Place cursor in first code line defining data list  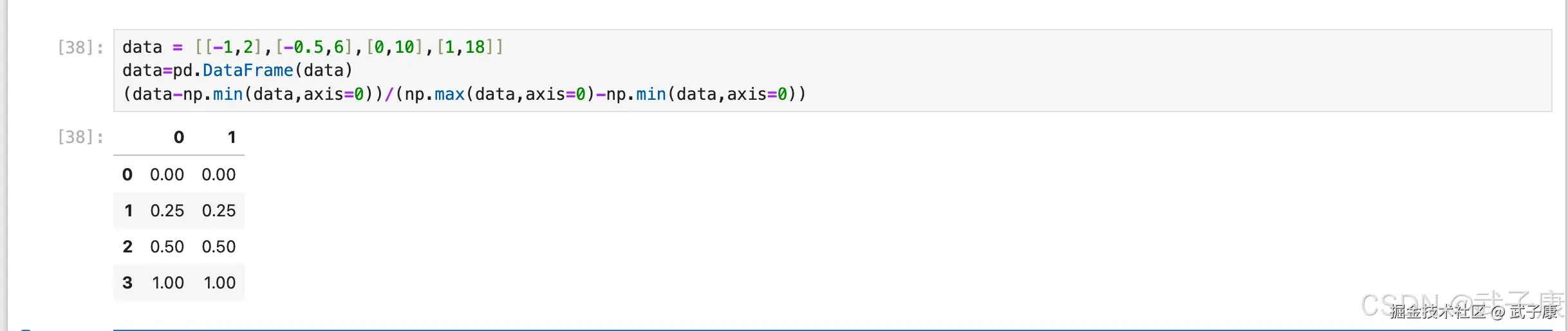[x=312, y=47]
